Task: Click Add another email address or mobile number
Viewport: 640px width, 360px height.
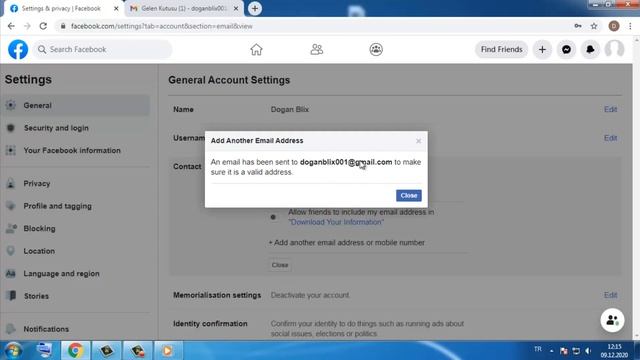Action: pos(347,242)
